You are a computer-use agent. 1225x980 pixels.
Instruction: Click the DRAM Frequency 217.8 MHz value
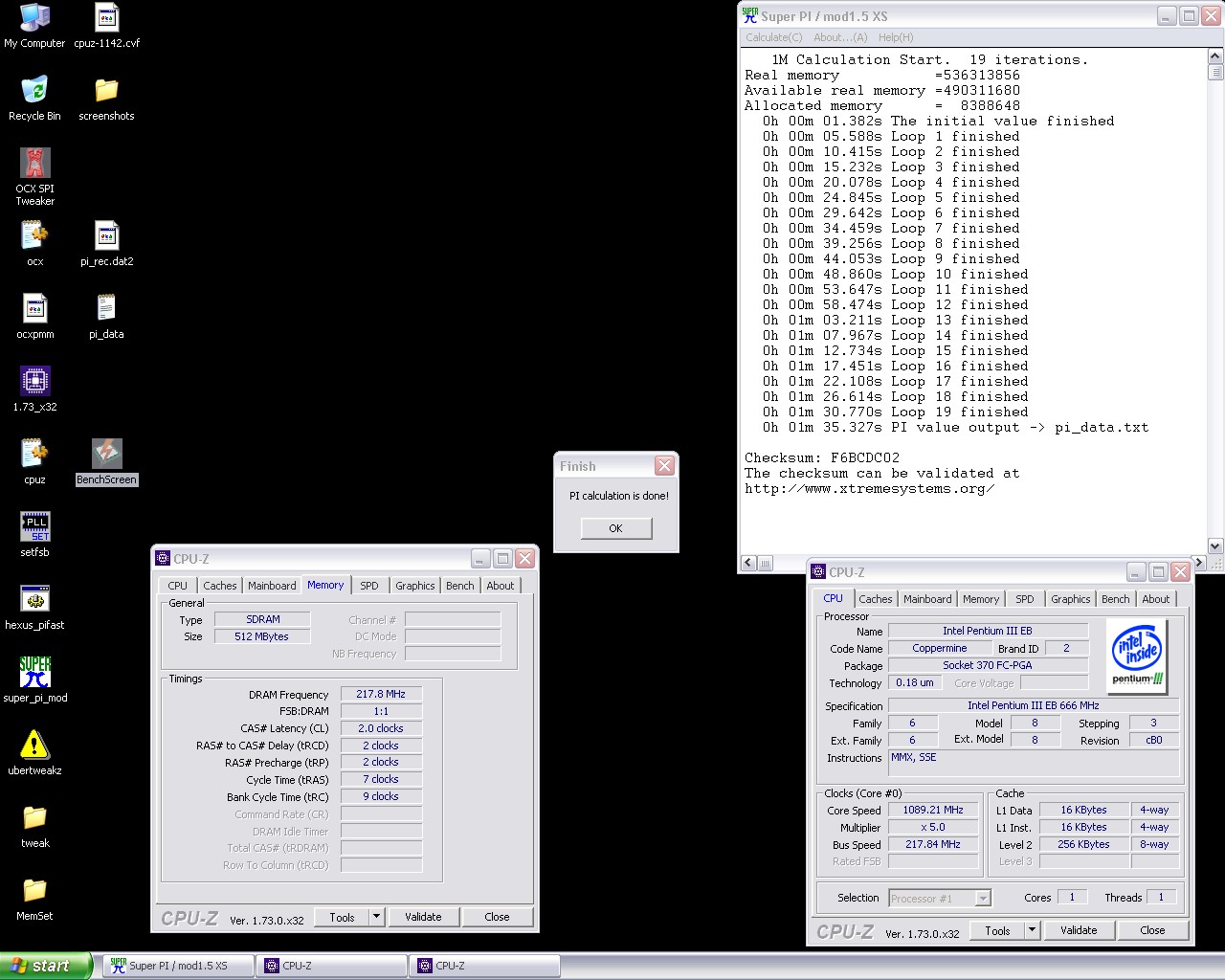[x=381, y=695]
